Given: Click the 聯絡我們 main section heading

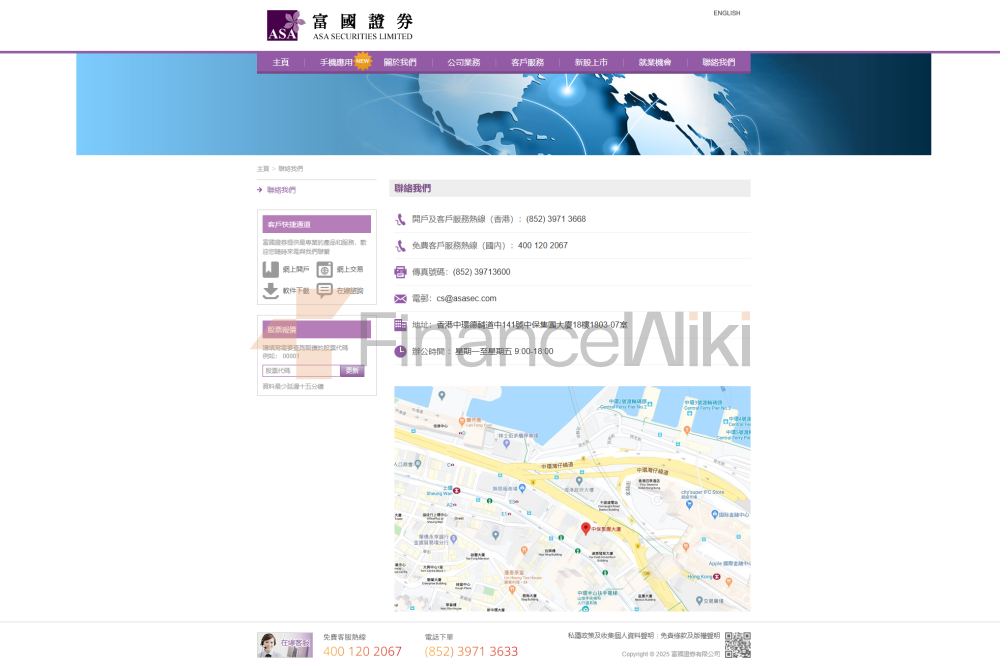Looking at the screenshot, I should pyautogui.click(x=413, y=188).
